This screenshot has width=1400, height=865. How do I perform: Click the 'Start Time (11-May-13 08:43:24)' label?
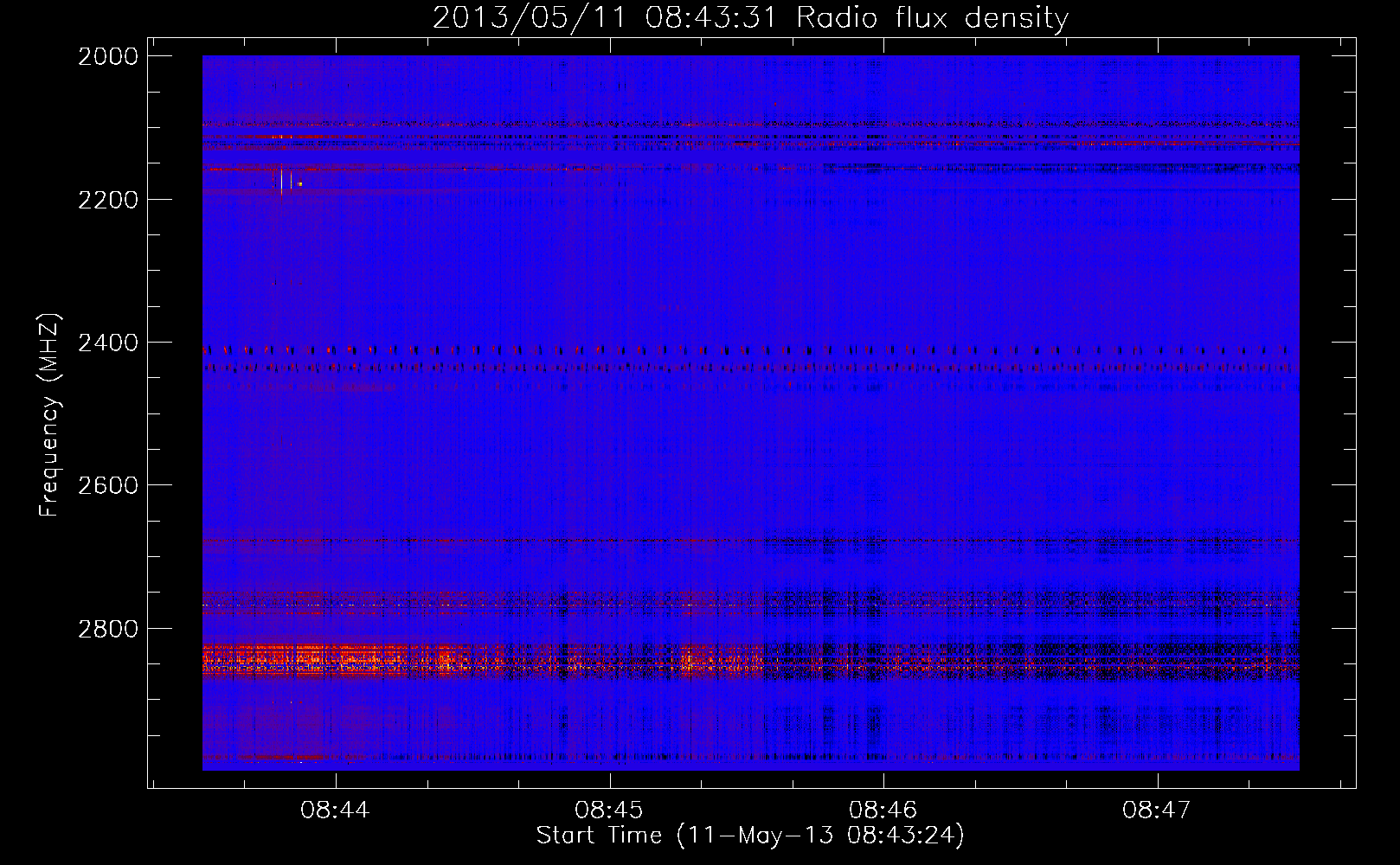(x=749, y=836)
